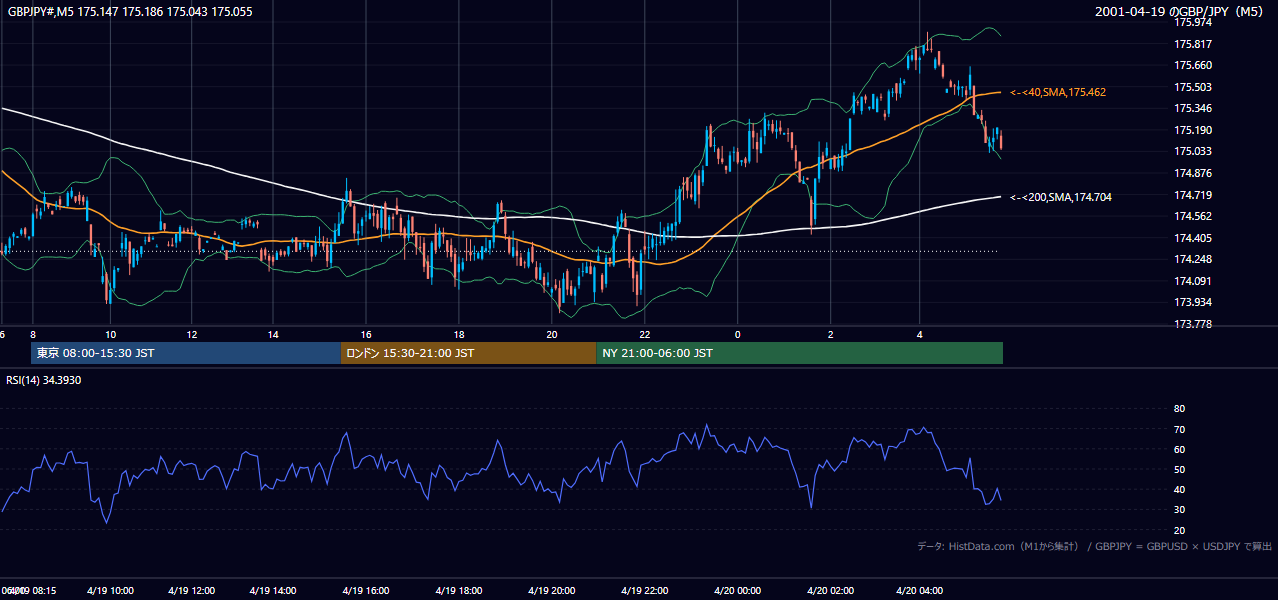Screen dimensions: 1278x600
Task: Click the 4/19 22:00 date axis label
Action: 645,590
